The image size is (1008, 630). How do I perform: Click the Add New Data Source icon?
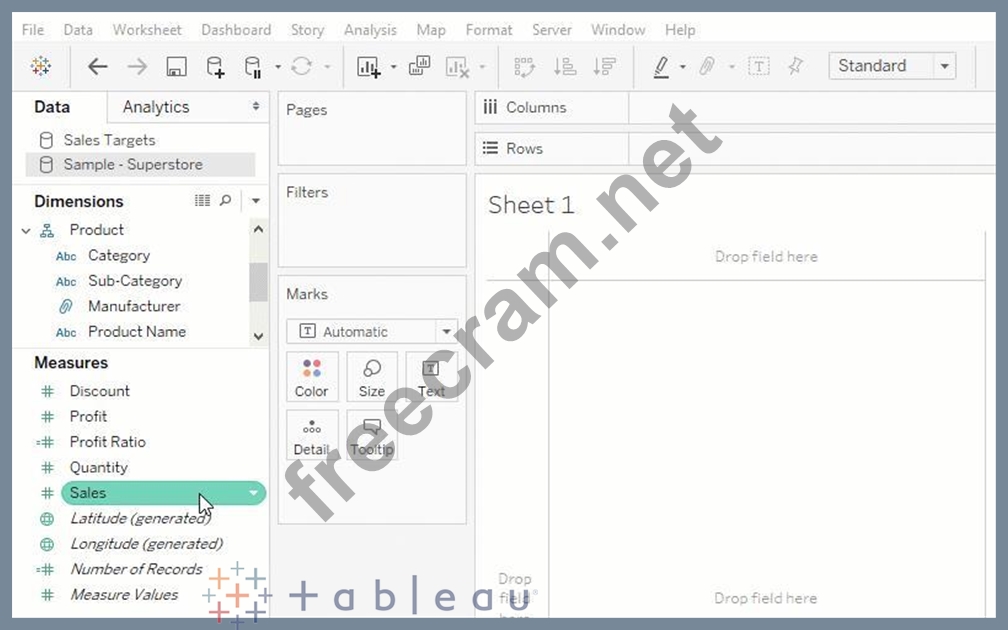click(215, 67)
